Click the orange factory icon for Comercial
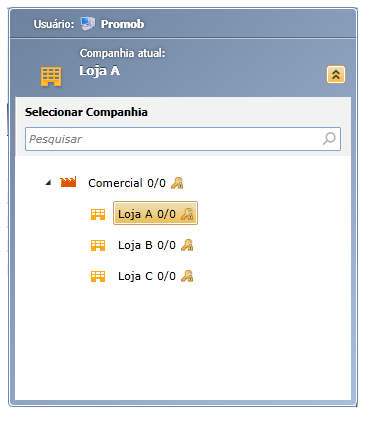 (x=68, y=182)
